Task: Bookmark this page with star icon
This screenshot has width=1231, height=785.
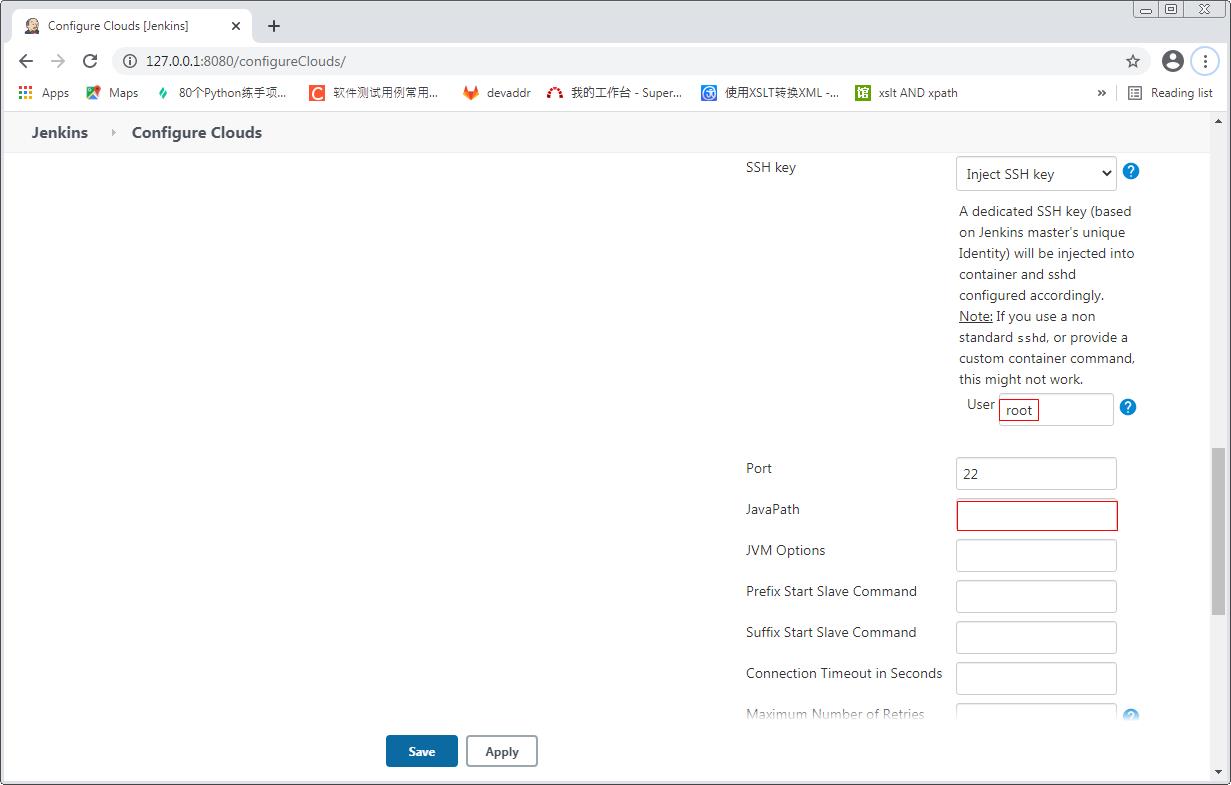Action: [x=1133, y=61]
